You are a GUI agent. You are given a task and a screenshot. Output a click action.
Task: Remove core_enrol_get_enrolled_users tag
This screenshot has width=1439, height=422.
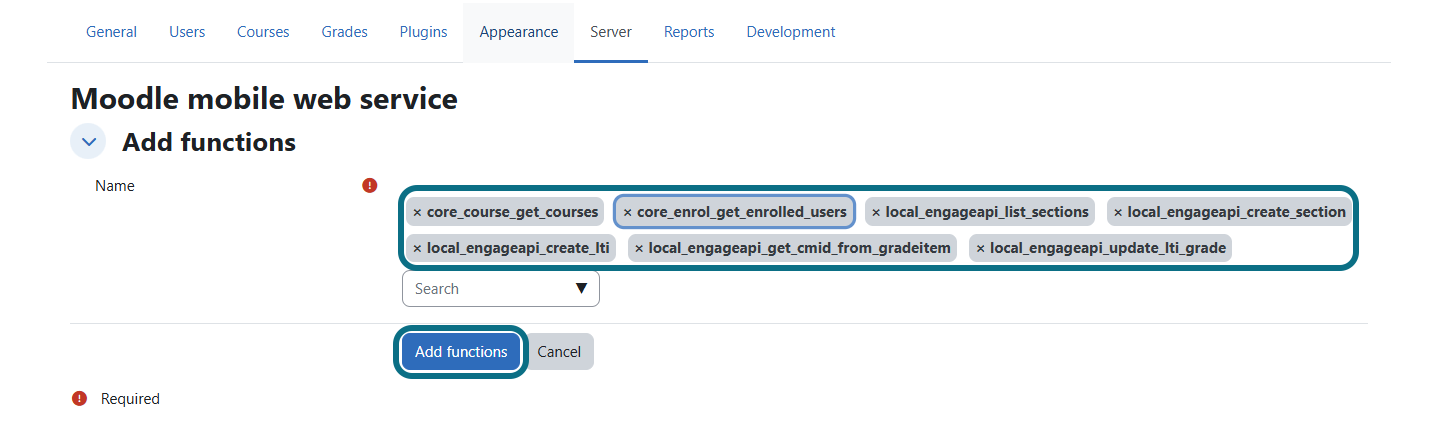click(x=627, y=212)
